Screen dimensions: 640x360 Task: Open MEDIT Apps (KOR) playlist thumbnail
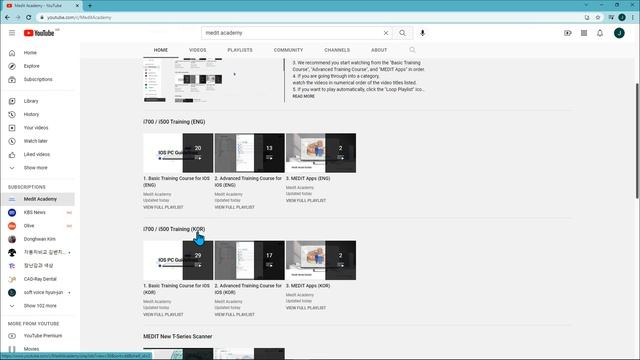click(x=321, y=260)
